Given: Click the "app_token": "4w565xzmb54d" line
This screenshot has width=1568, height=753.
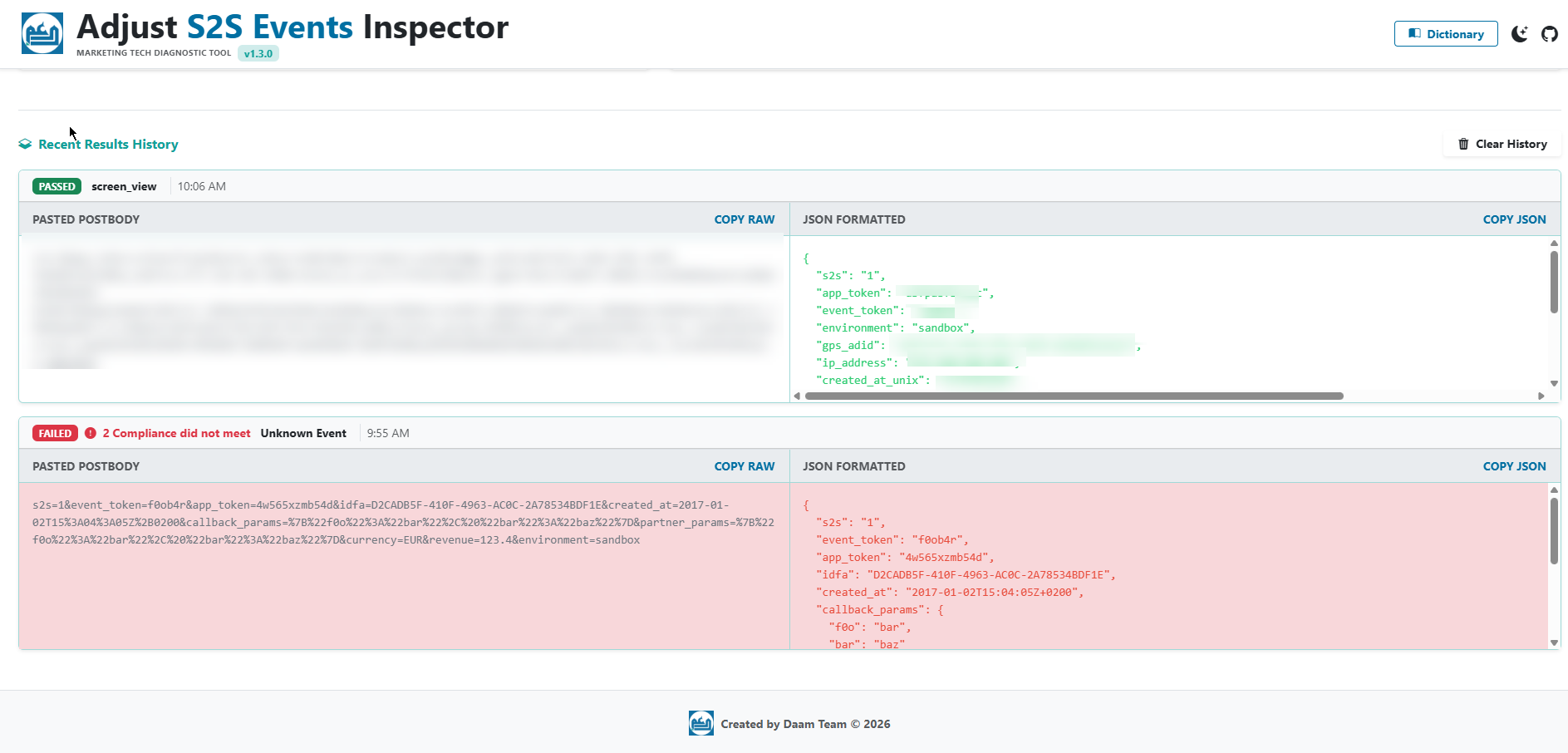Looking at the screenshot, I should pos(905,558).
